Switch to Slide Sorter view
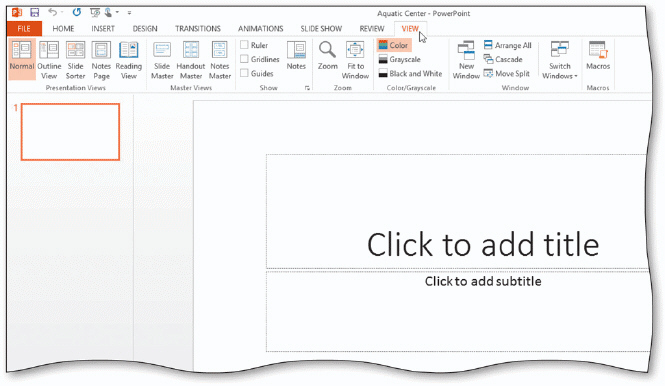 (x=75, y=60)
